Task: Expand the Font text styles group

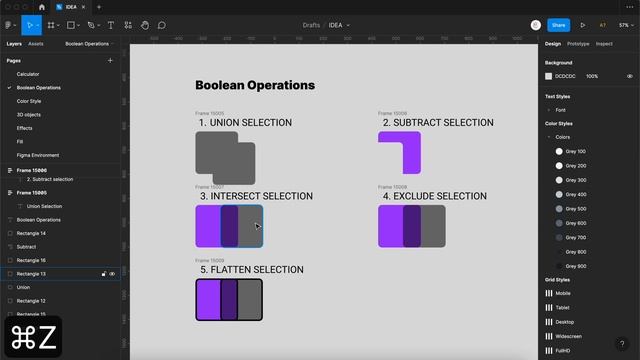Action: point(549,110)
